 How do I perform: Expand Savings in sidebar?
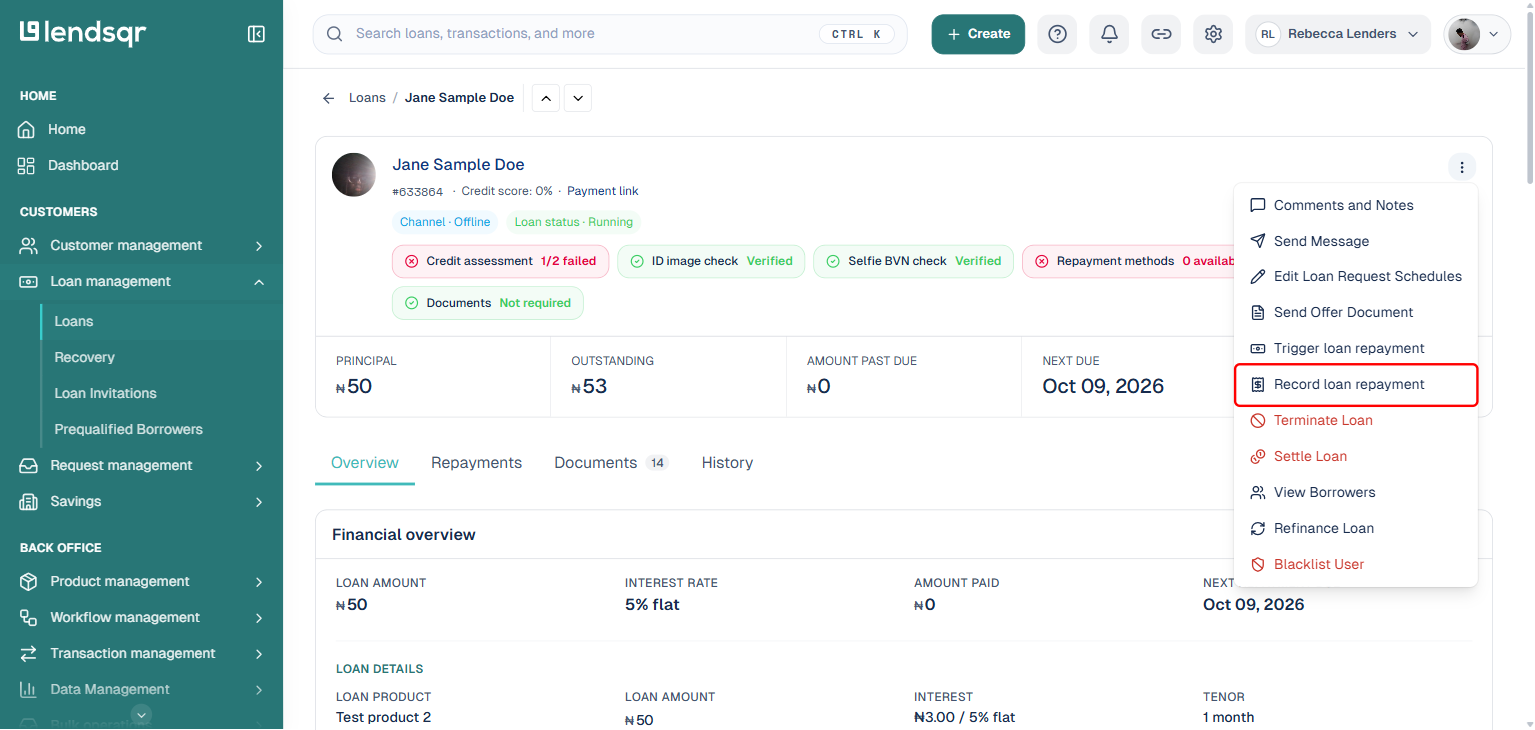(141, 501)
